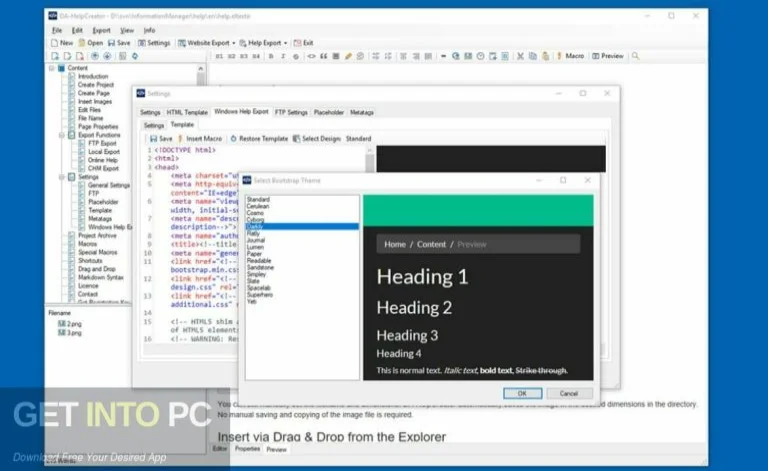
Task: Click Restore Template button
Action: [x=259, y=139]
